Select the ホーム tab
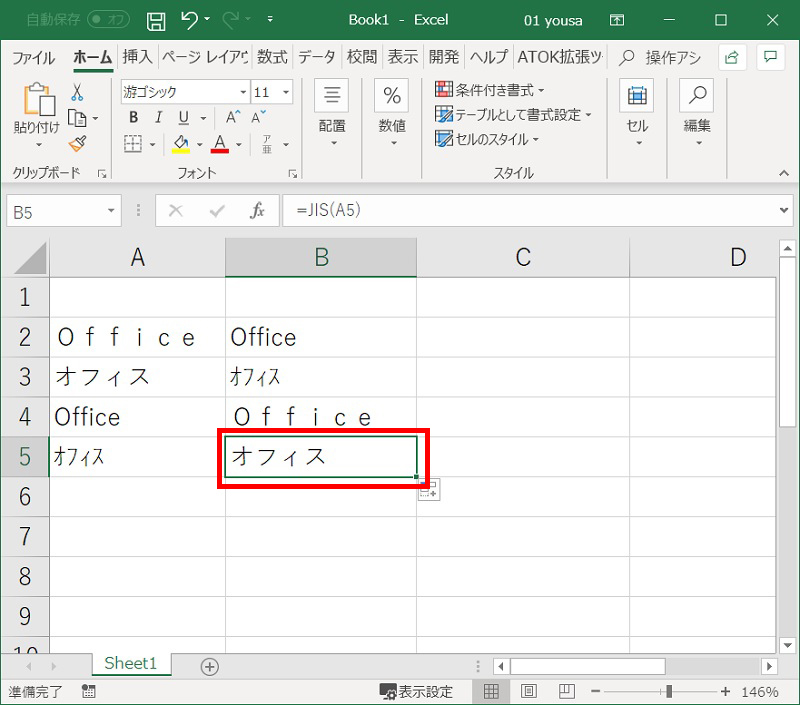The width and height of the screenshot is (800, 705). [92, 57]
